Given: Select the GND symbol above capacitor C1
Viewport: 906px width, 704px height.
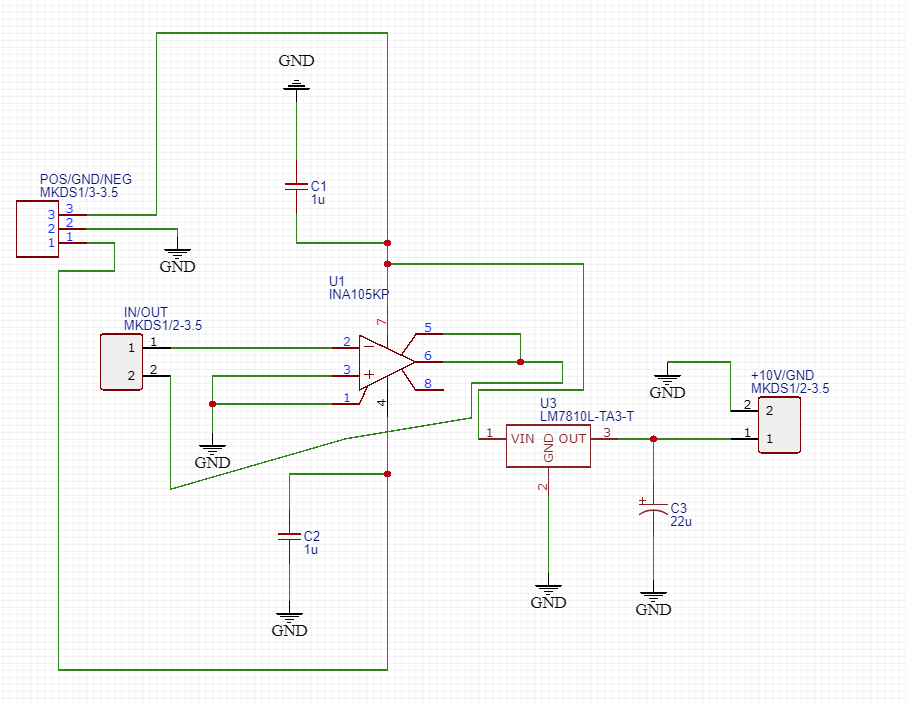Looking at the screenshot, I should point(296,86).
